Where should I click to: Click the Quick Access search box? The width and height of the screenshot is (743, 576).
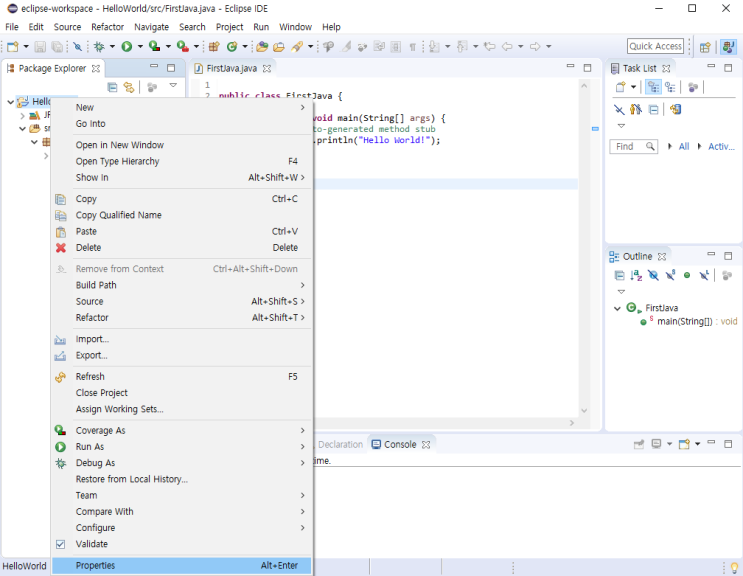655,46
